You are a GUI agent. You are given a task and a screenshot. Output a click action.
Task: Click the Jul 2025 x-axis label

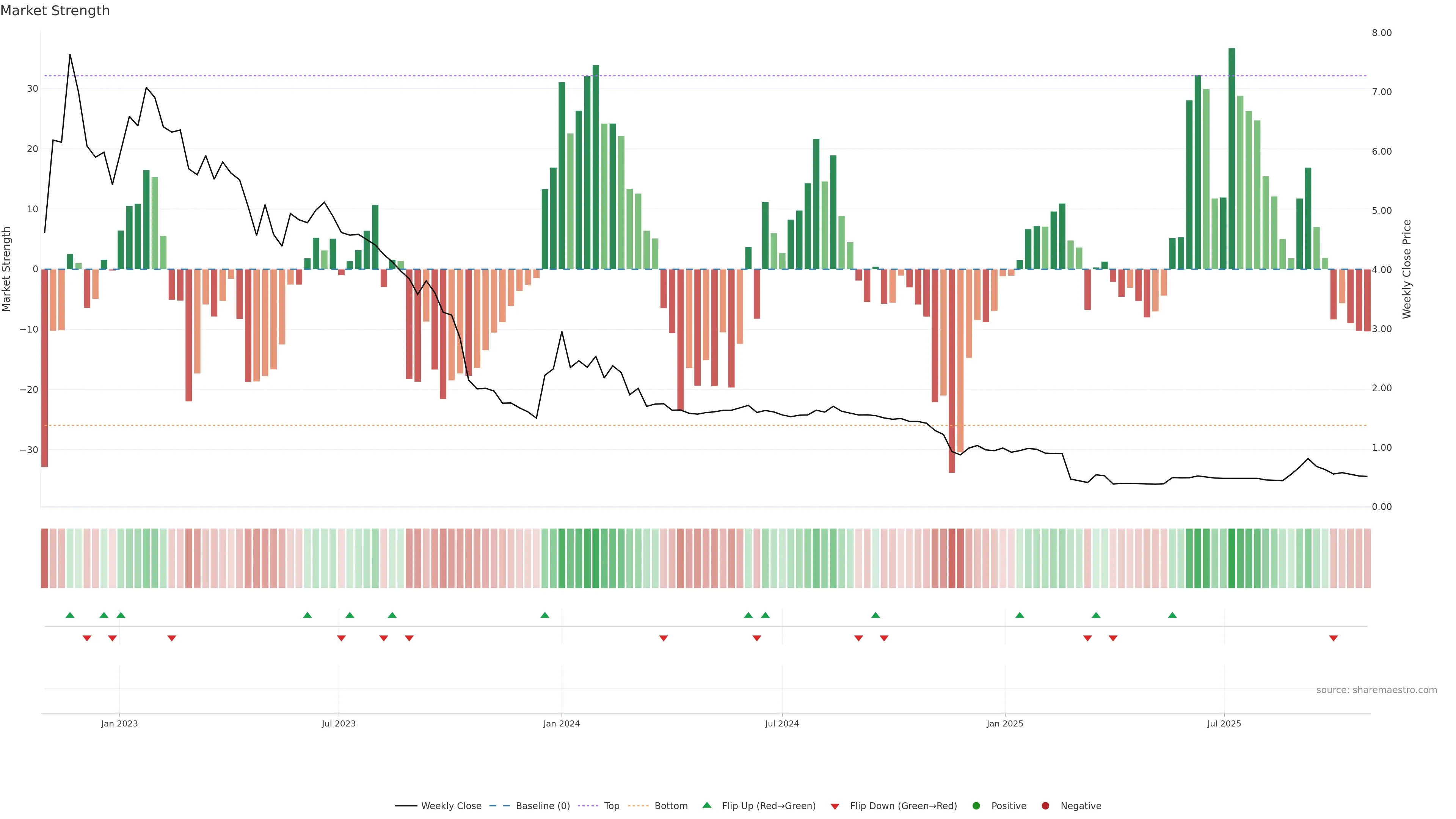1224,723
